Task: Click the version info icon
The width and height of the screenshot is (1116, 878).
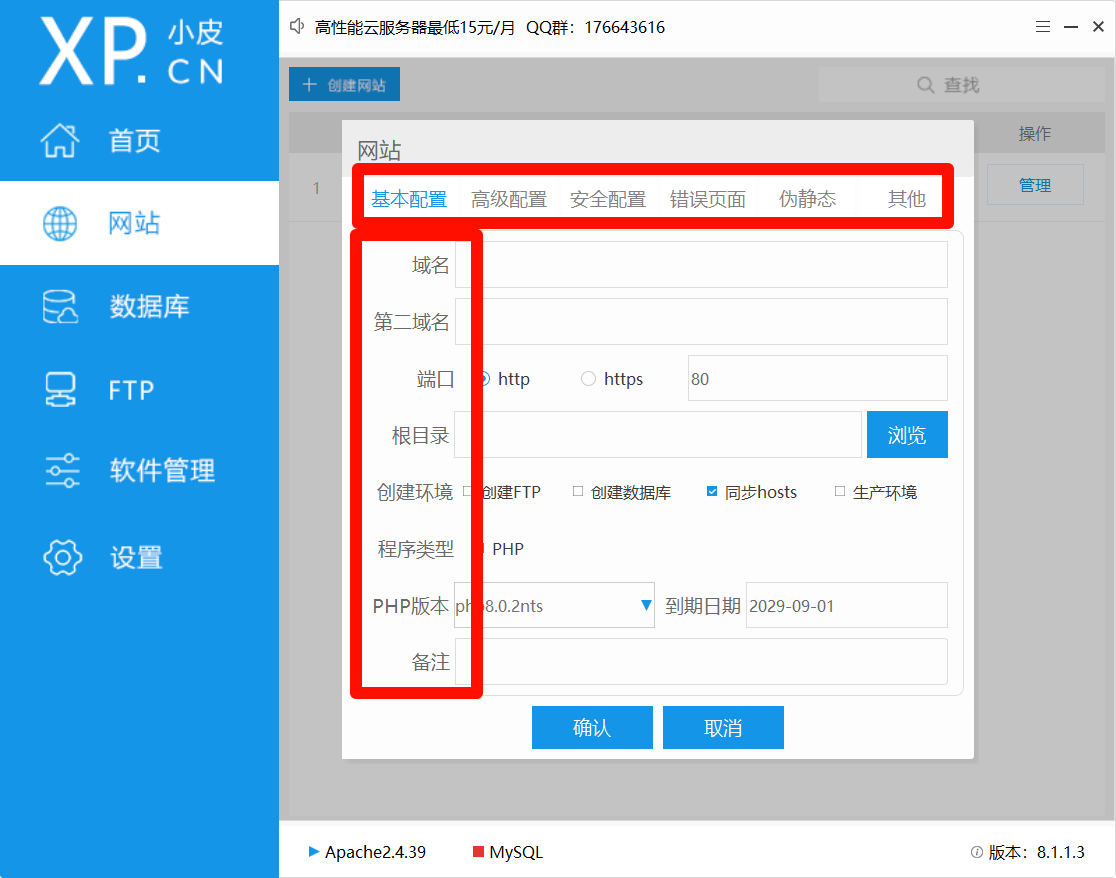Action: 976,852
